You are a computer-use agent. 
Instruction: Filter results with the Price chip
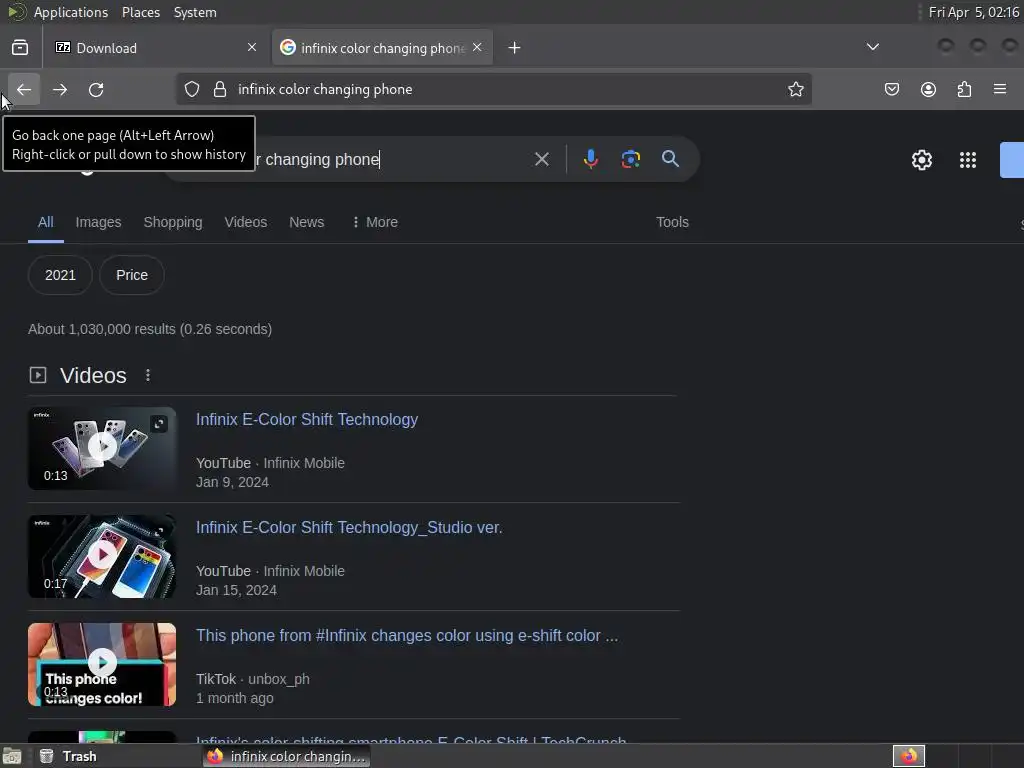(132, 275)
